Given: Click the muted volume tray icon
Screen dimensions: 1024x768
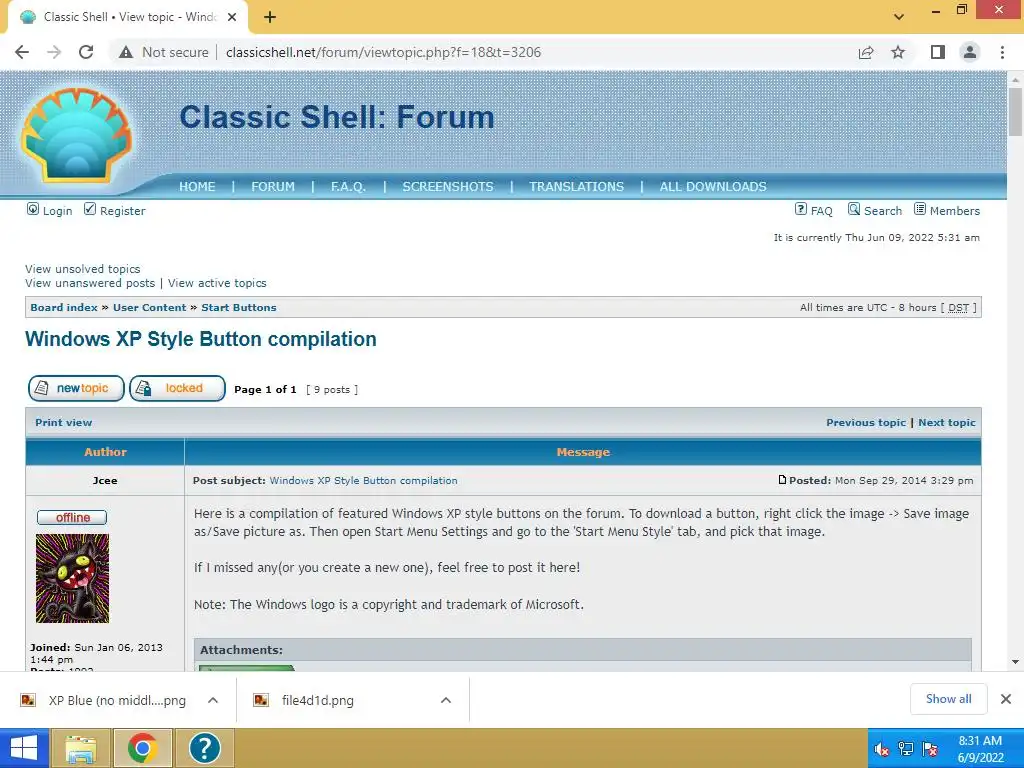Looking at the screenshot, I should click(x=882, y=749).
